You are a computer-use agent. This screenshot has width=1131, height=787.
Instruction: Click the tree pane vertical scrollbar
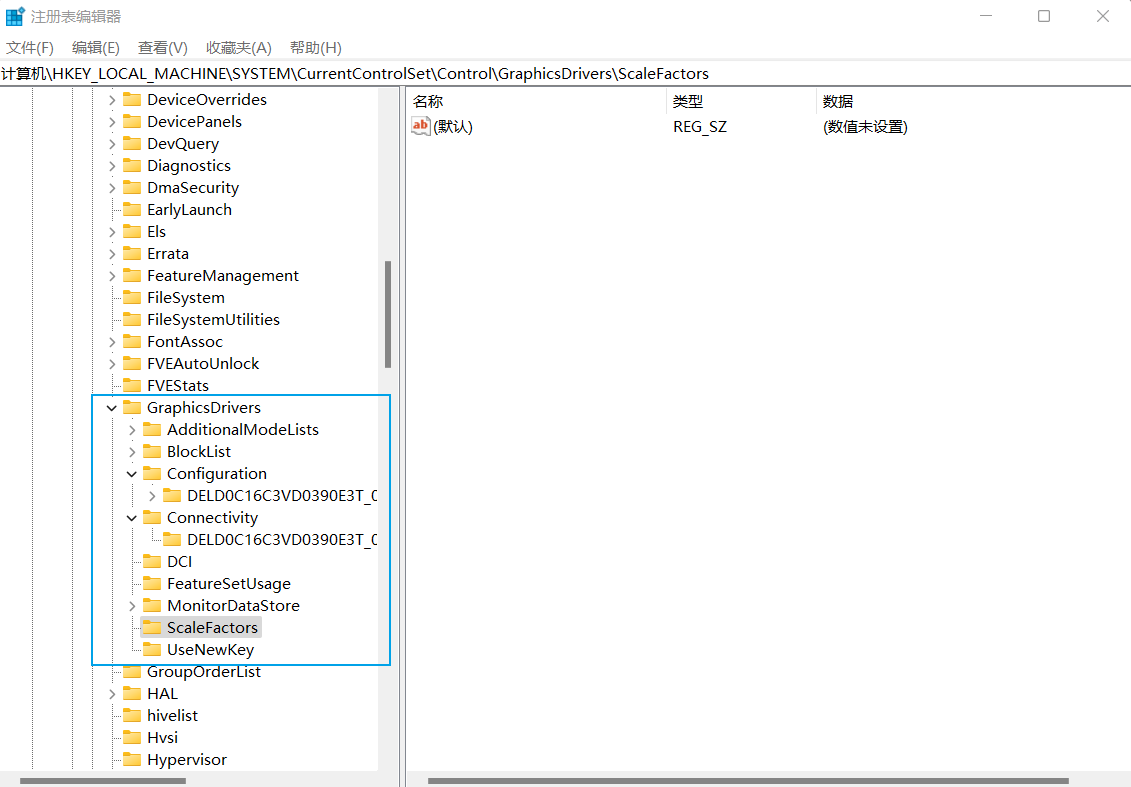click(388, 314)
